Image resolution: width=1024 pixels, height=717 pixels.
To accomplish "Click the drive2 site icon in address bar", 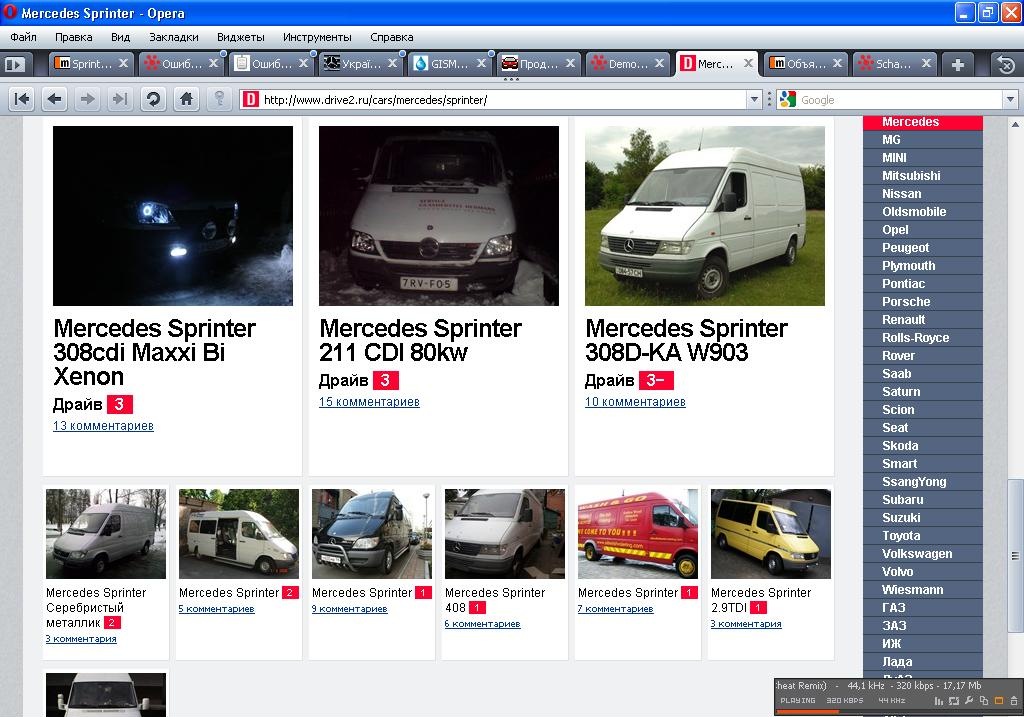I will point(251,99).
